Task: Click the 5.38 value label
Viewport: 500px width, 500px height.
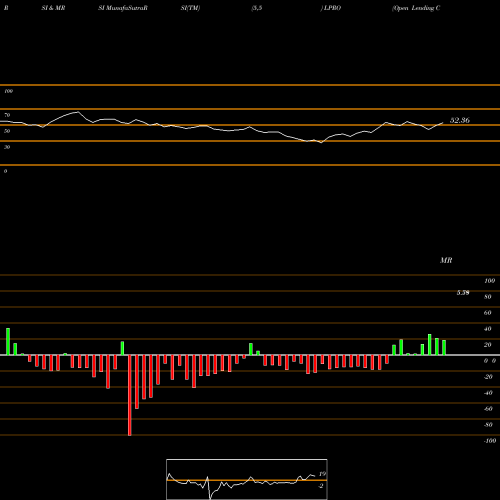Action: 463,293
